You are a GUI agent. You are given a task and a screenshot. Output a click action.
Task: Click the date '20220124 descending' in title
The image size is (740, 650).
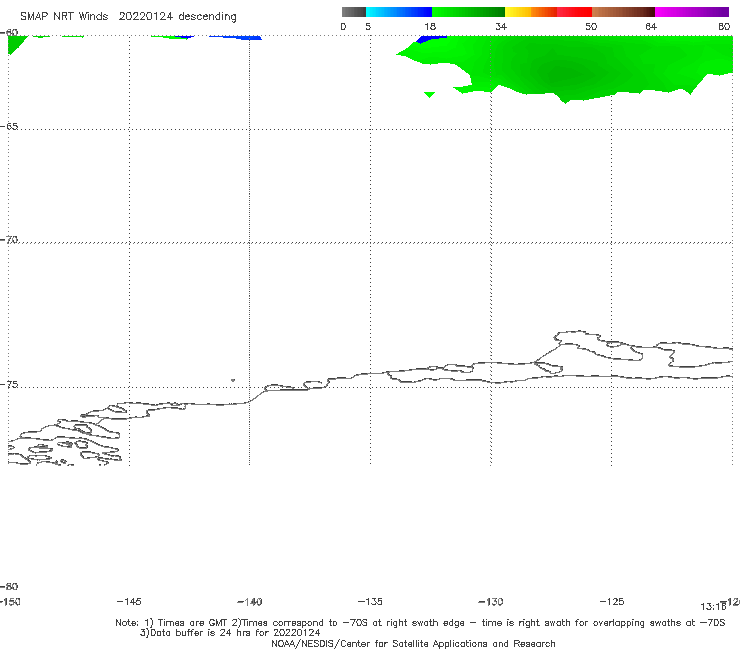(177, 17)
